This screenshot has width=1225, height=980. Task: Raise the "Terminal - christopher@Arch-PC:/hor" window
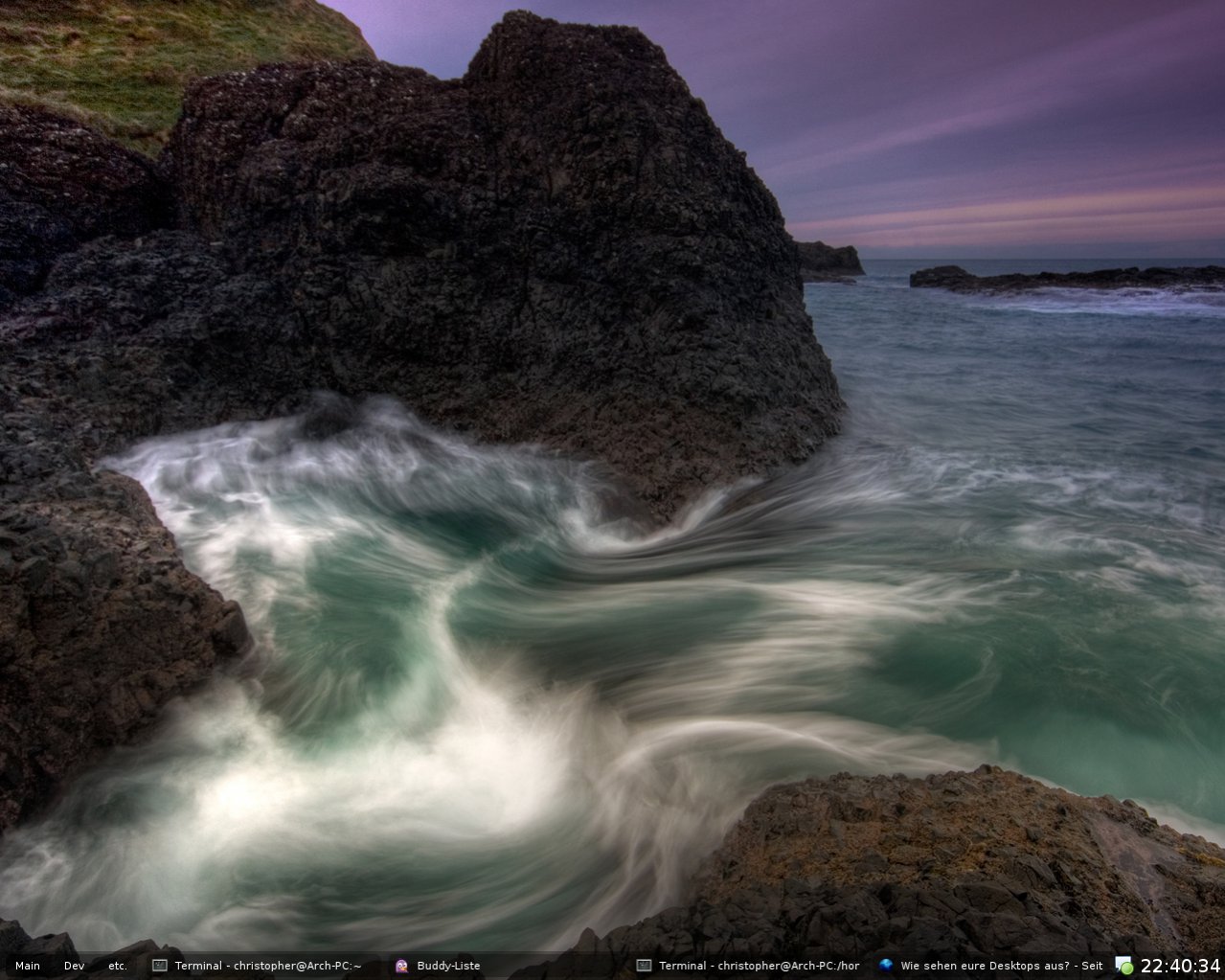(x=759, y=966)
